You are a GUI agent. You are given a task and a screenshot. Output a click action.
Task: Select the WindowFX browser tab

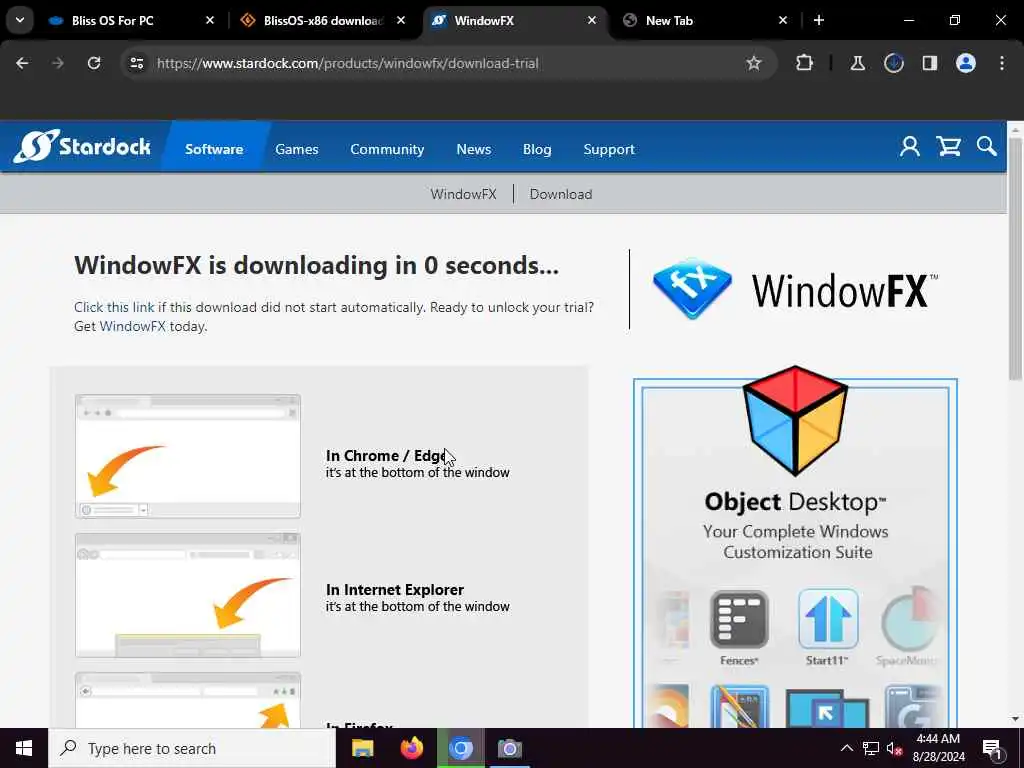(516, 21)
